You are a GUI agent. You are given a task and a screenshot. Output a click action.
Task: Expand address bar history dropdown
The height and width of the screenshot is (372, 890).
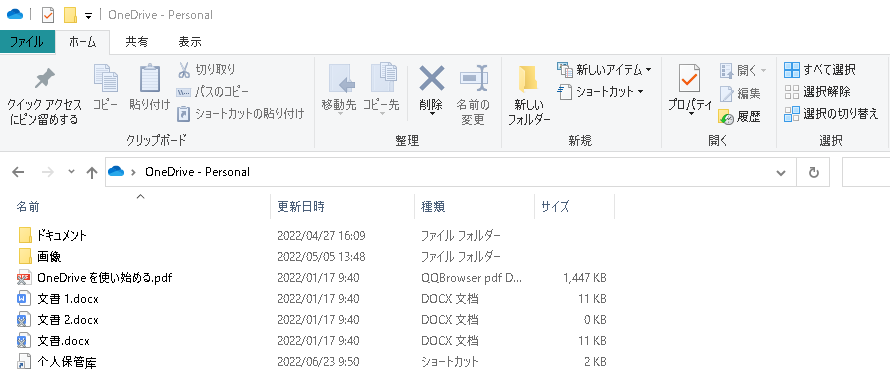(782, 173)
